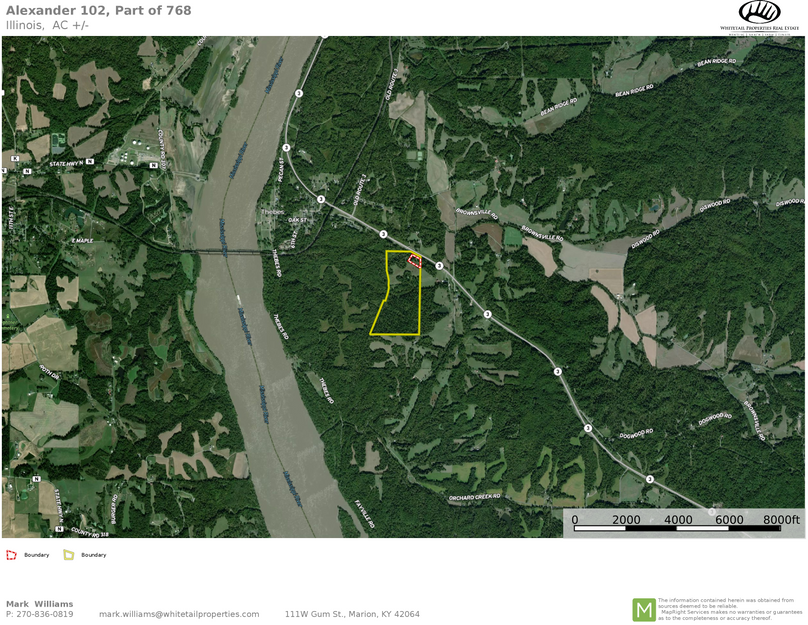Click the small red dashed parcel on map
The height and width of the screenshot is (625, 808).
click(415, 261)
